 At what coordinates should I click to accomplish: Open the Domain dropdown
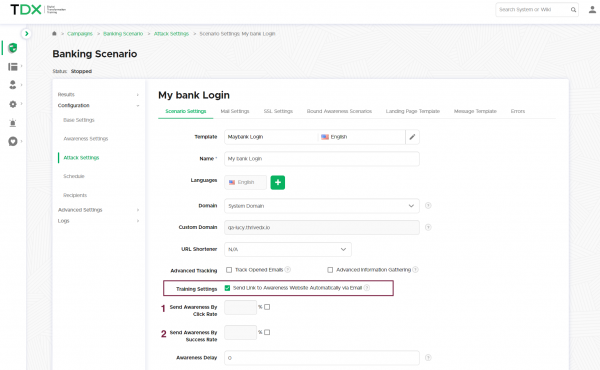pyautogui.click(x=321, y=206)
